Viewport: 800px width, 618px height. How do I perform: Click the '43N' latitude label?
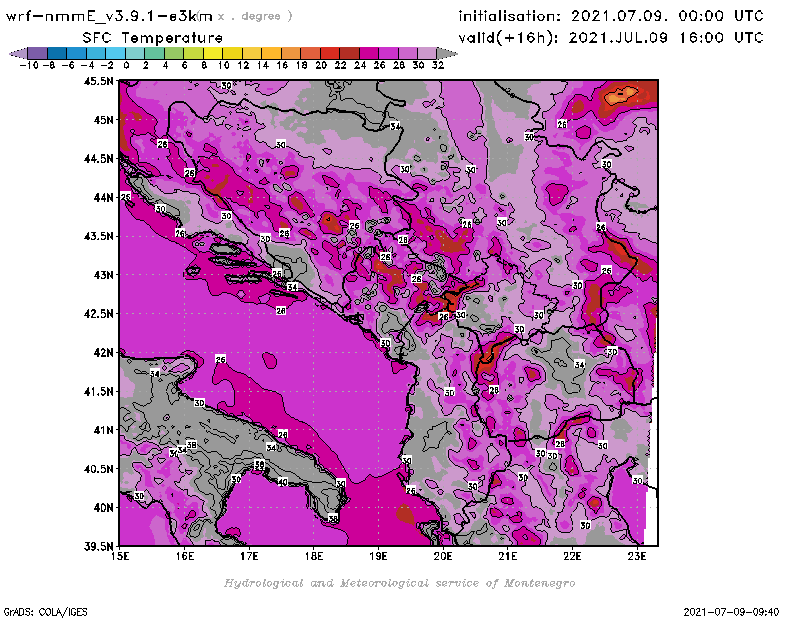pos(103,275)
